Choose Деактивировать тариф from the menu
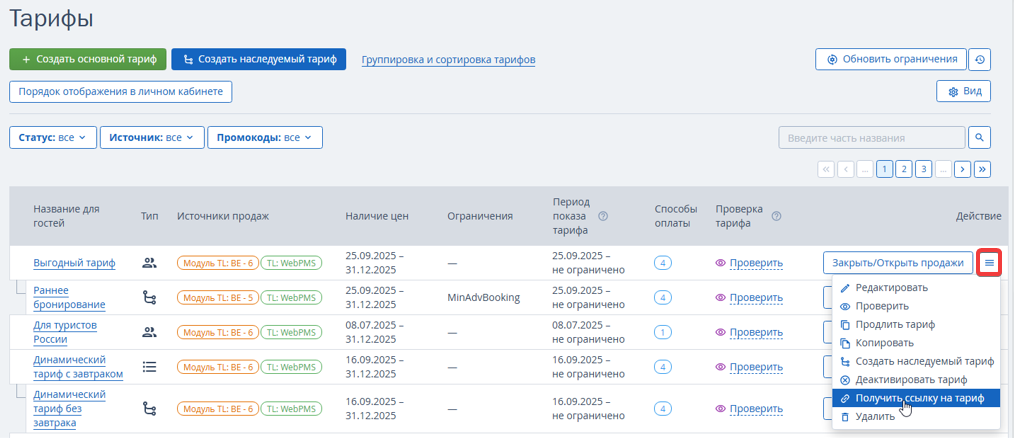Viewport: 1014px width, 438px height. (x=910, y=380)
